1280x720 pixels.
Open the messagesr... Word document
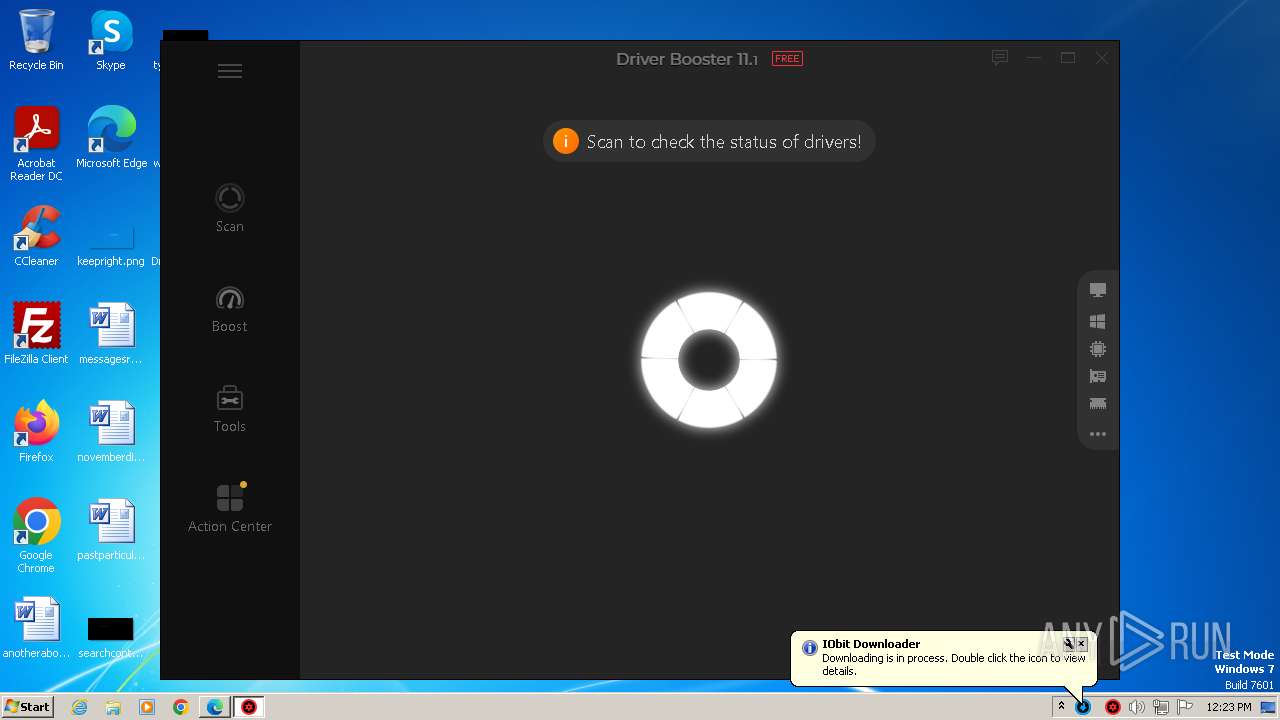(110, 334)
